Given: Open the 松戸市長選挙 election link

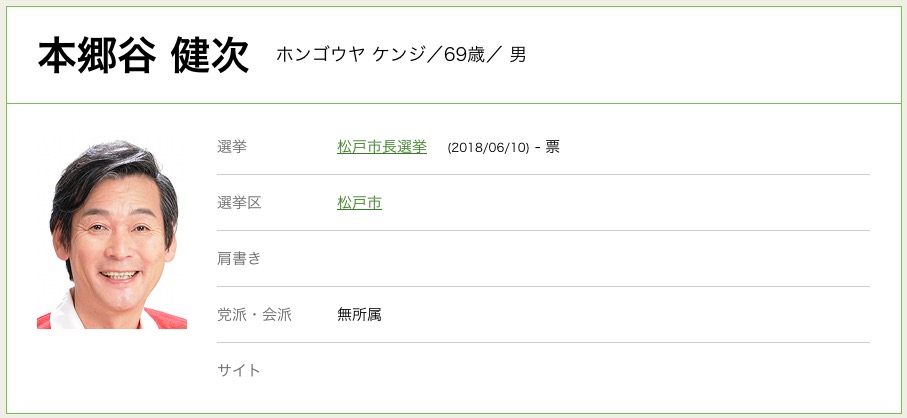Looking at the screenshot, I should 381,147.
